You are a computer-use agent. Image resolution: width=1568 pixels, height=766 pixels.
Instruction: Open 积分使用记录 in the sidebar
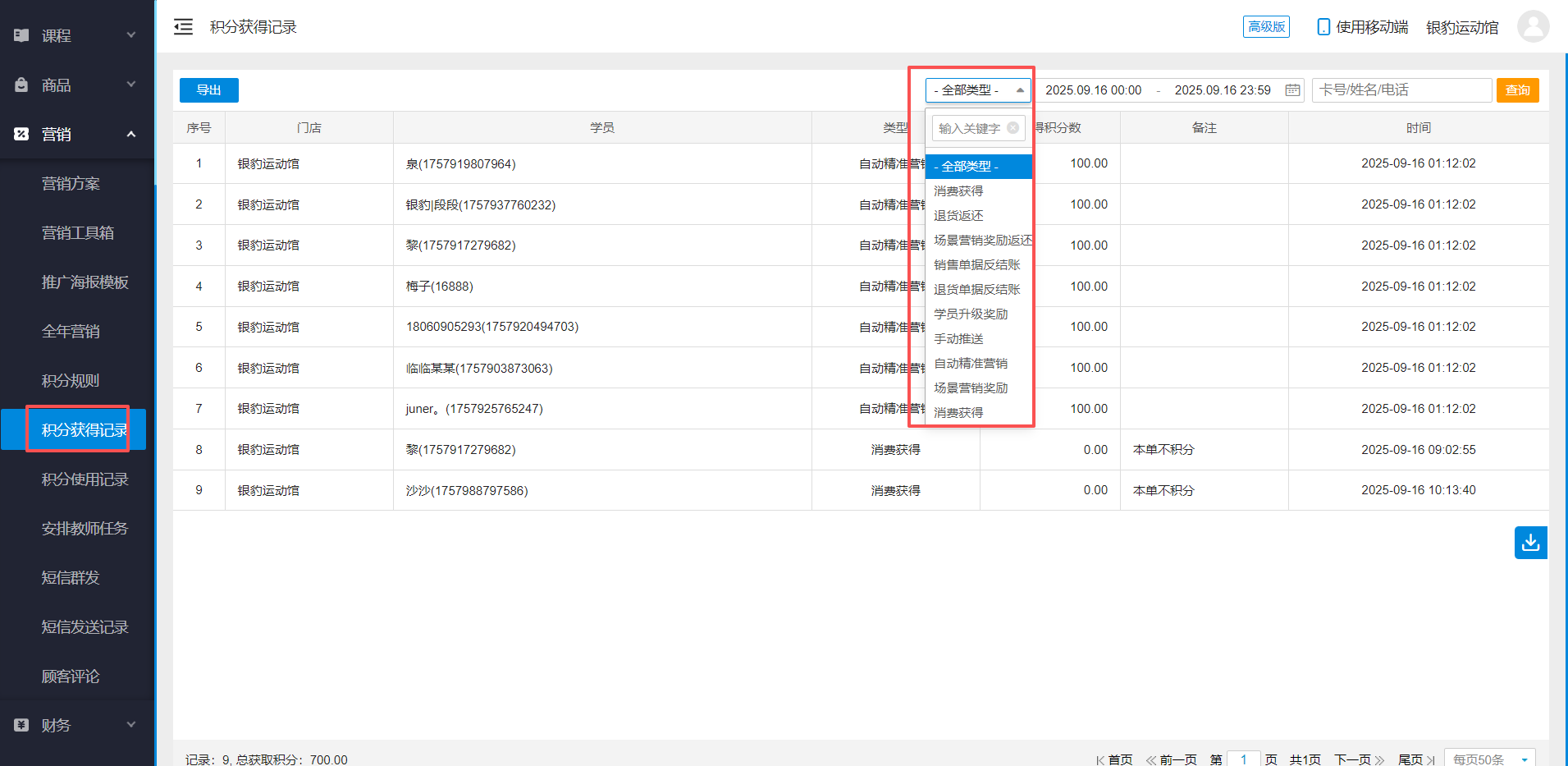click(85, 479)
